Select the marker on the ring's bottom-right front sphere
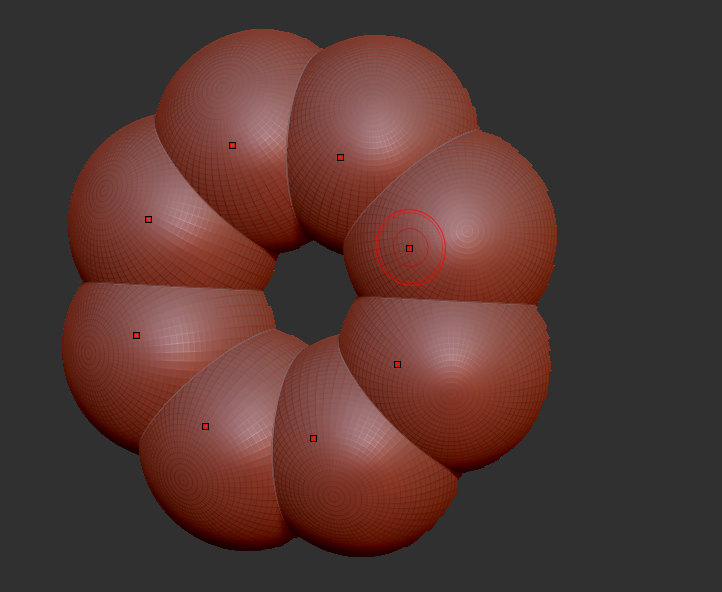 pos(314,438)
